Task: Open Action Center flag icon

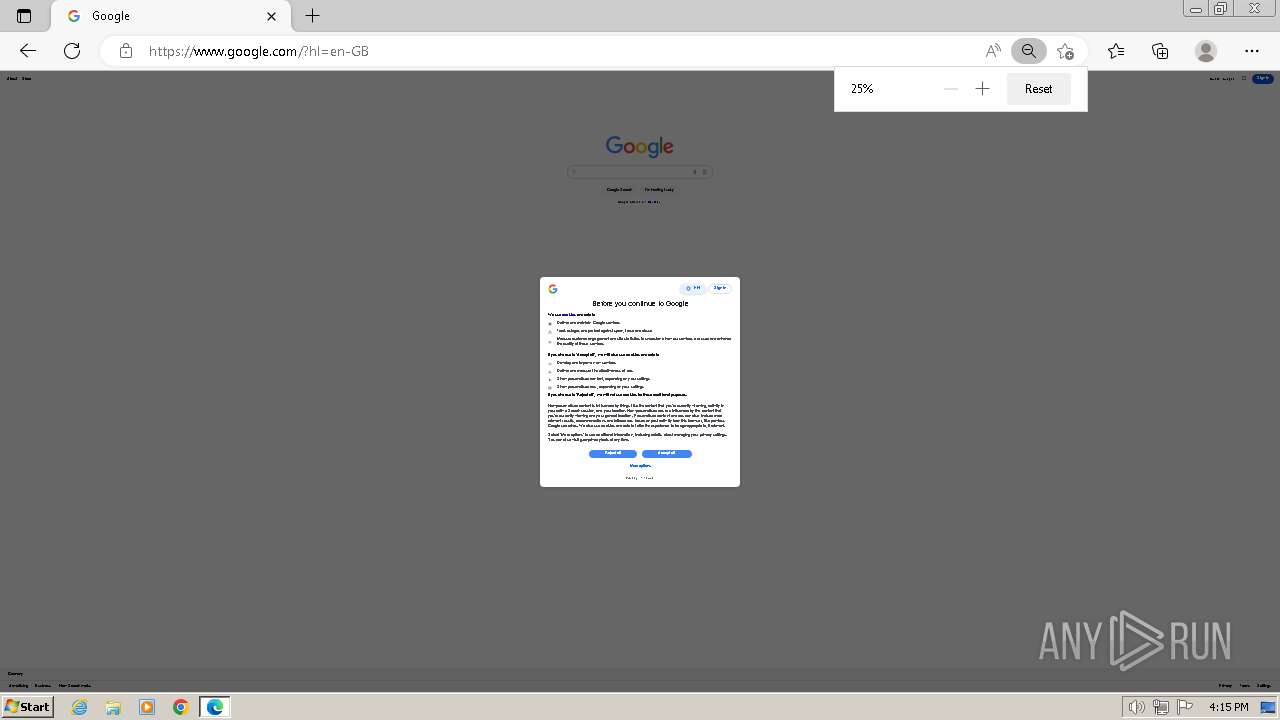Action: tap(1185, 707)
